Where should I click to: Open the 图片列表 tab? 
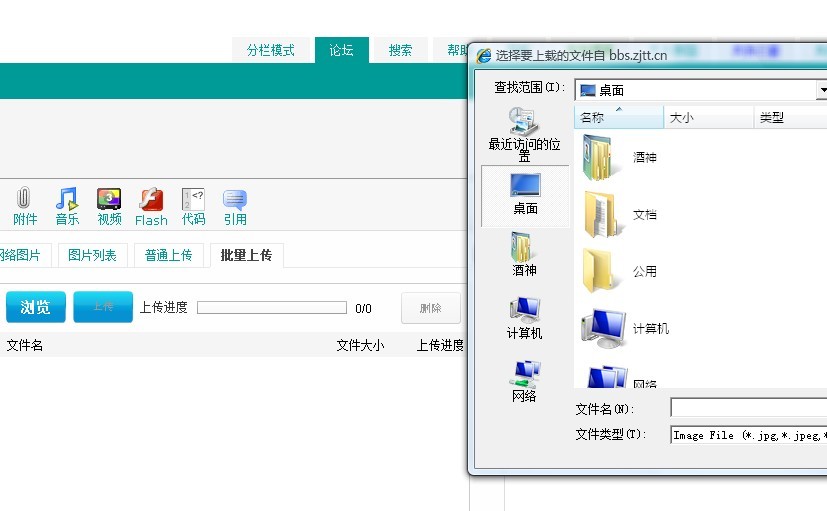point(92,255)
